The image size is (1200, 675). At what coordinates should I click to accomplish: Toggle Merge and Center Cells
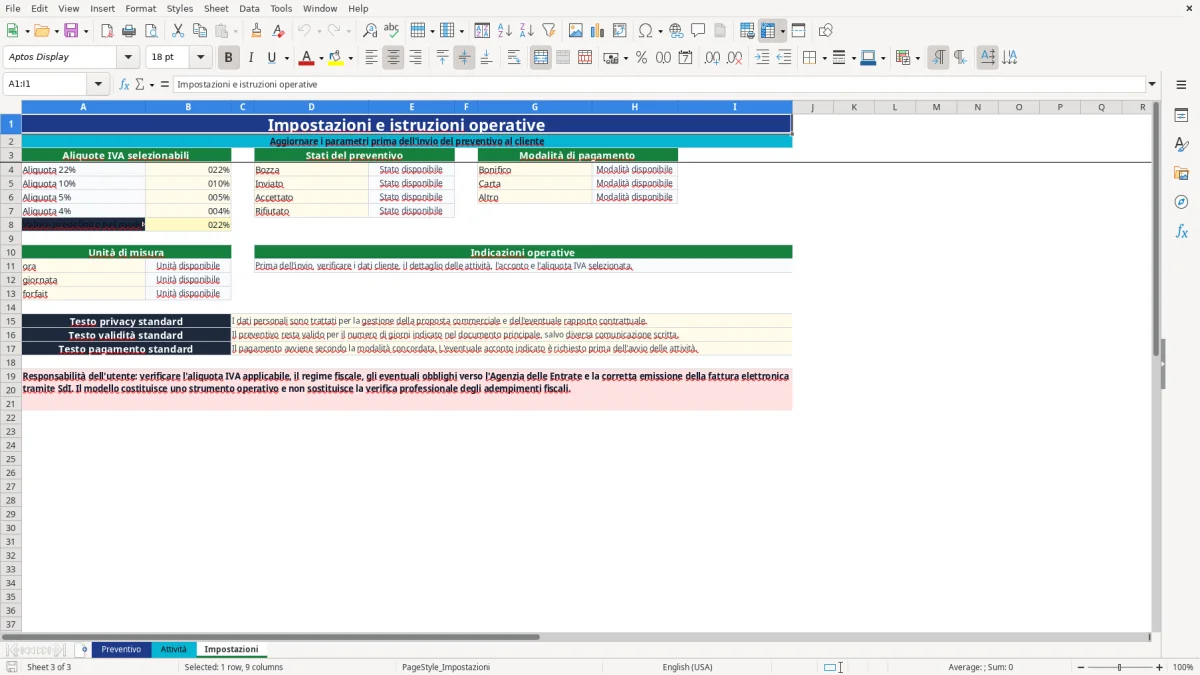[x=541, y=58]
